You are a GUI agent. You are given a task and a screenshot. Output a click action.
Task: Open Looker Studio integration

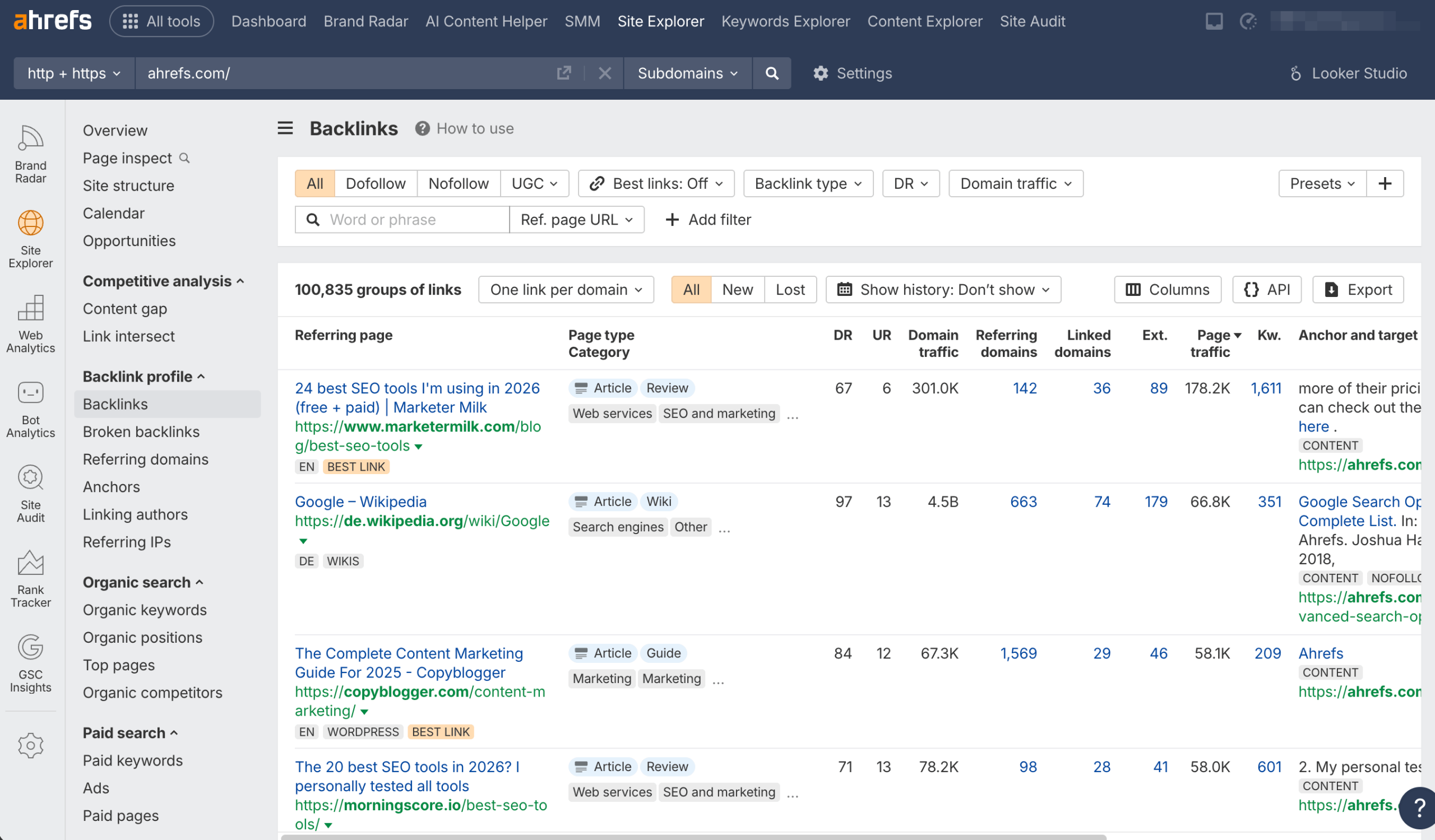click(x=1348, y=73)
